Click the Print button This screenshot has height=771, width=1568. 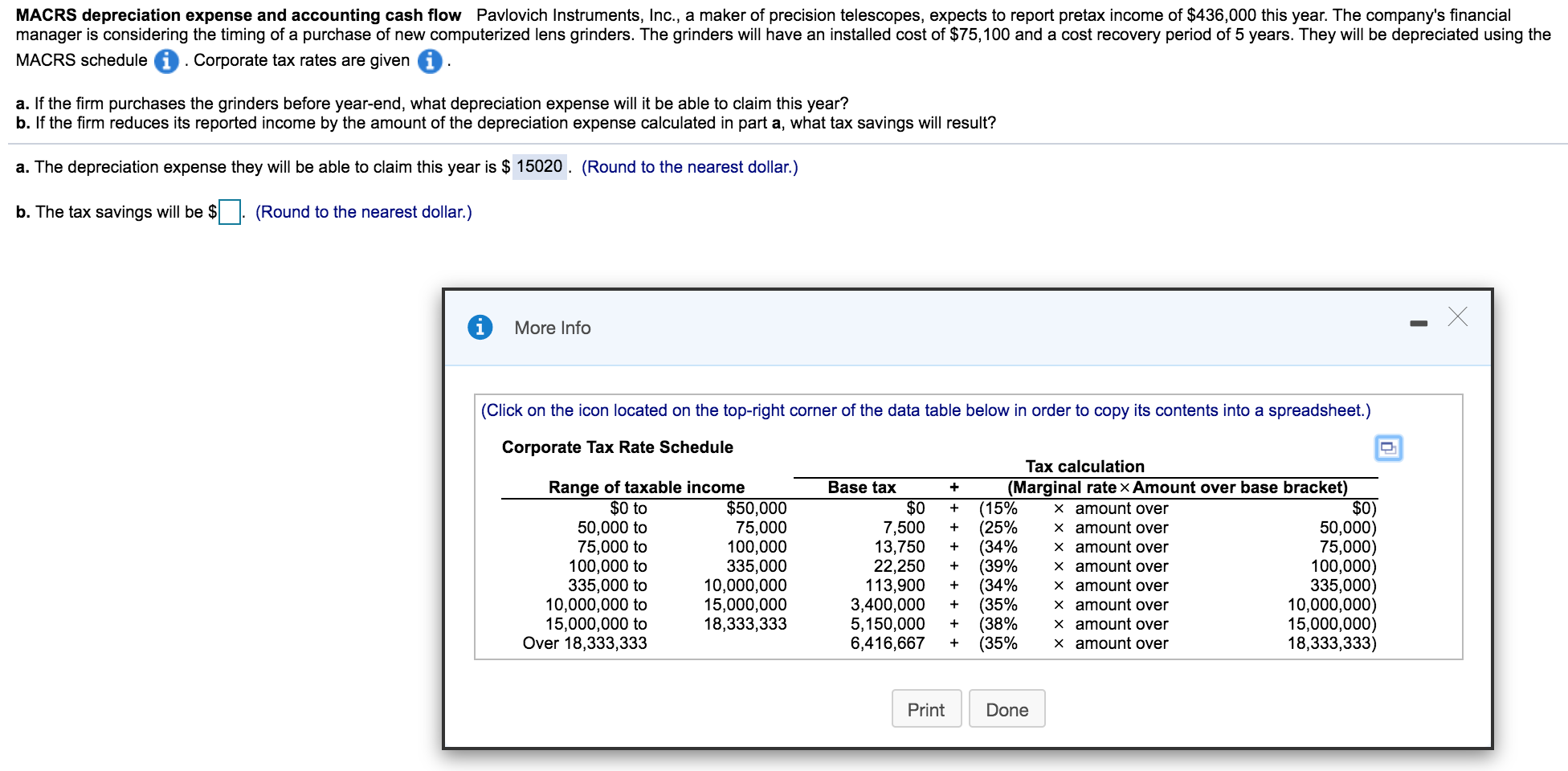point(926,709)
